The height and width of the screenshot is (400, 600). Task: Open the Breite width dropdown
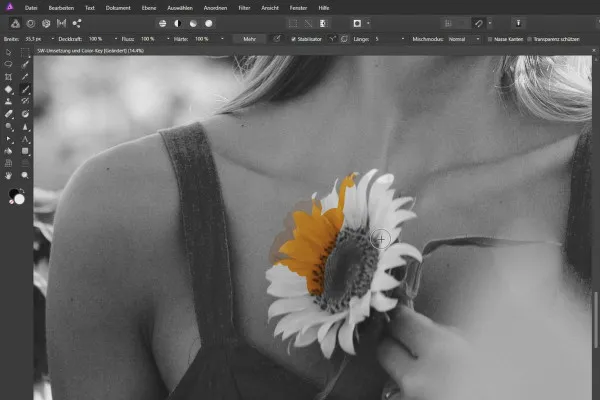tap(52, 39)
